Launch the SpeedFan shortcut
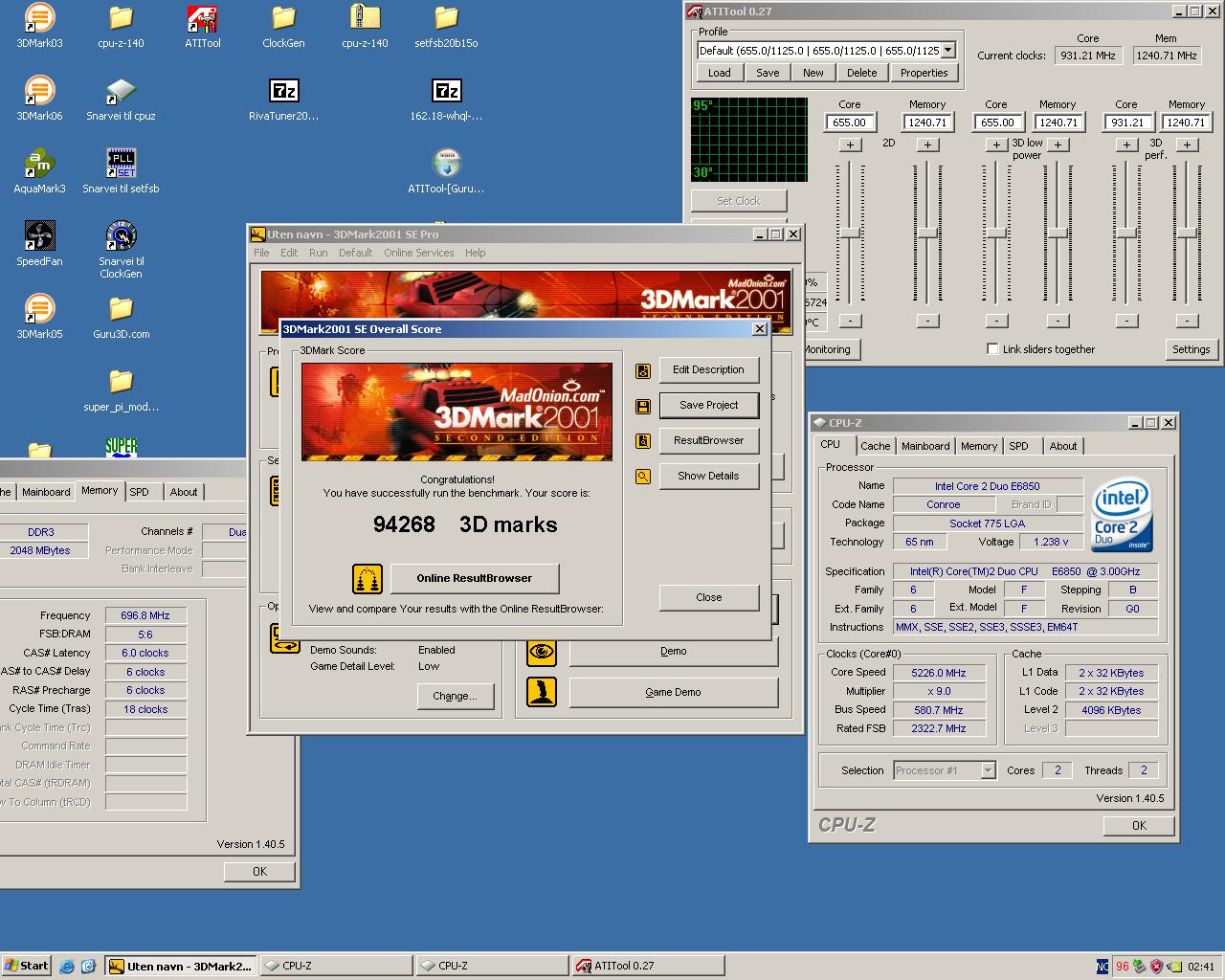Viewport: 1225px width, 980px height. point(39,243)
